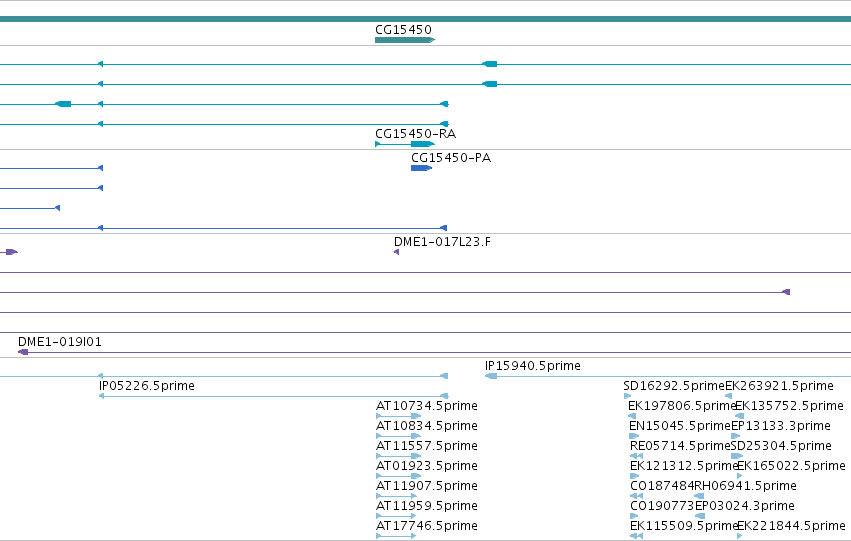
Task: Select the EK197806.5prime label
Action: click(x=682, y=406)
